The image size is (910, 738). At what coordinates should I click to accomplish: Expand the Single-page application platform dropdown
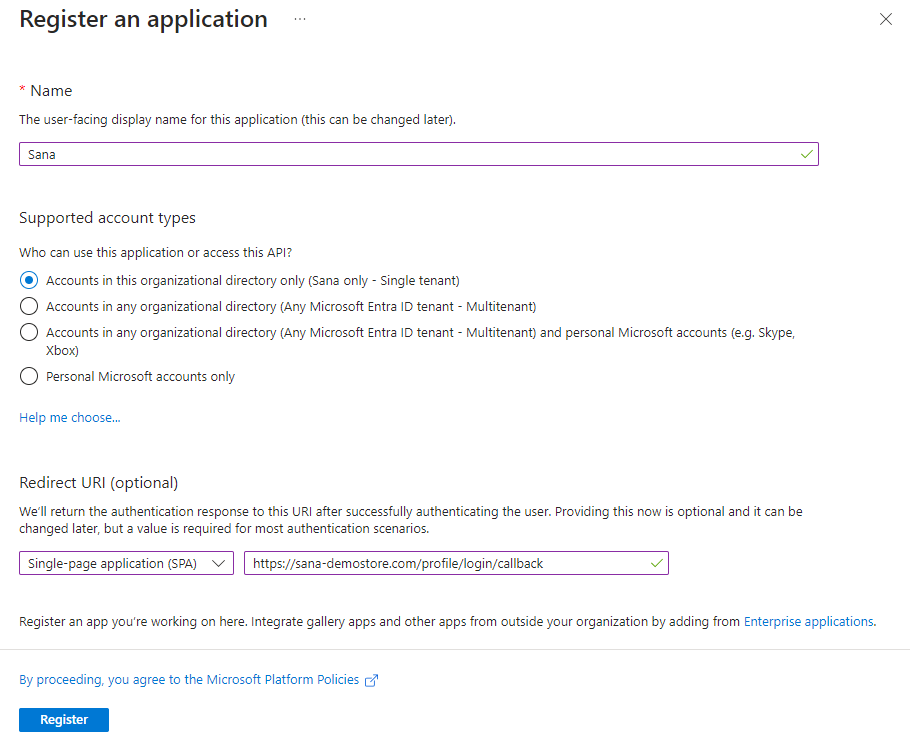coord(126,564)
